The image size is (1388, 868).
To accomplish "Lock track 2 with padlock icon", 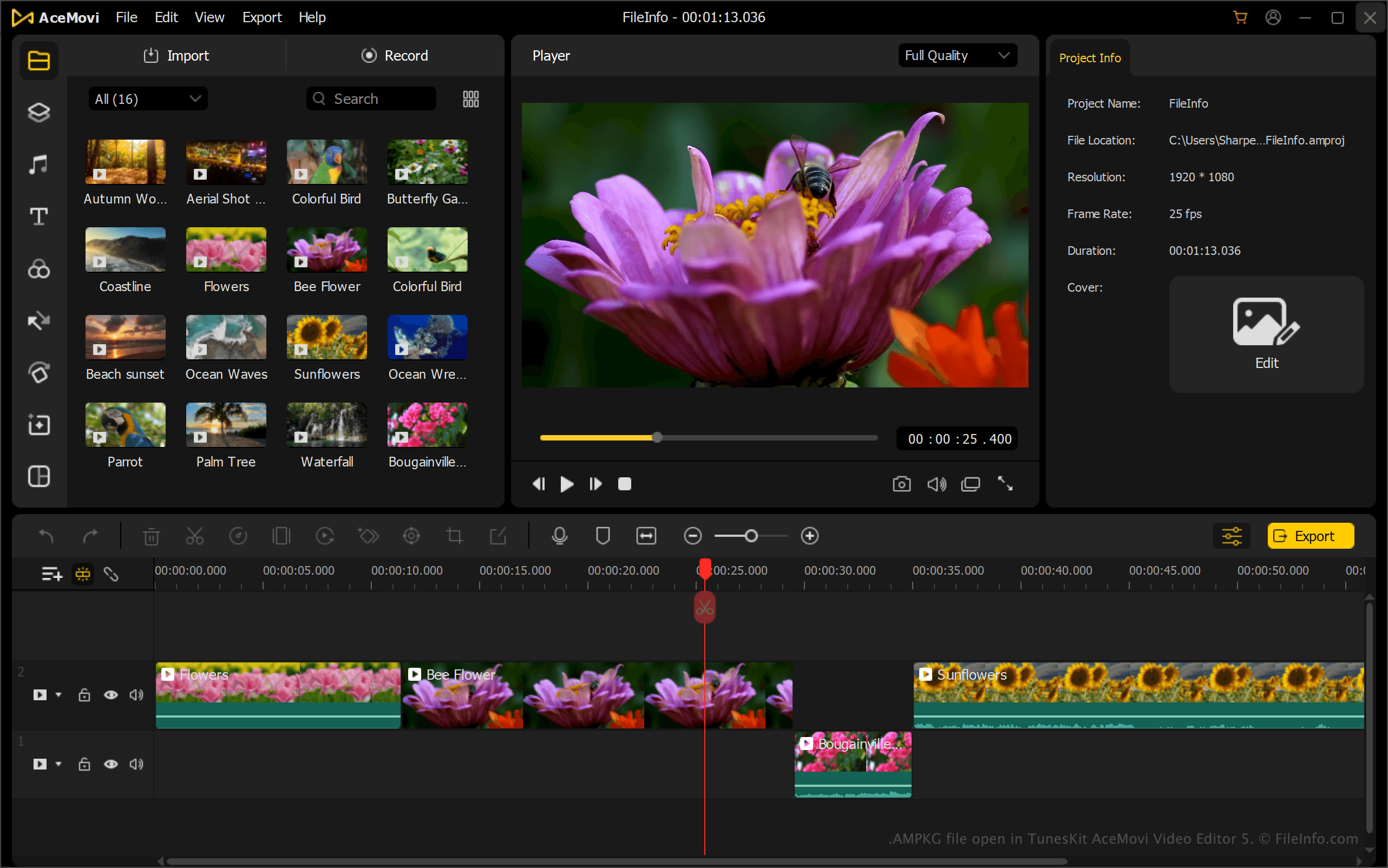I will pyautogui.click(x=84, y=695).
